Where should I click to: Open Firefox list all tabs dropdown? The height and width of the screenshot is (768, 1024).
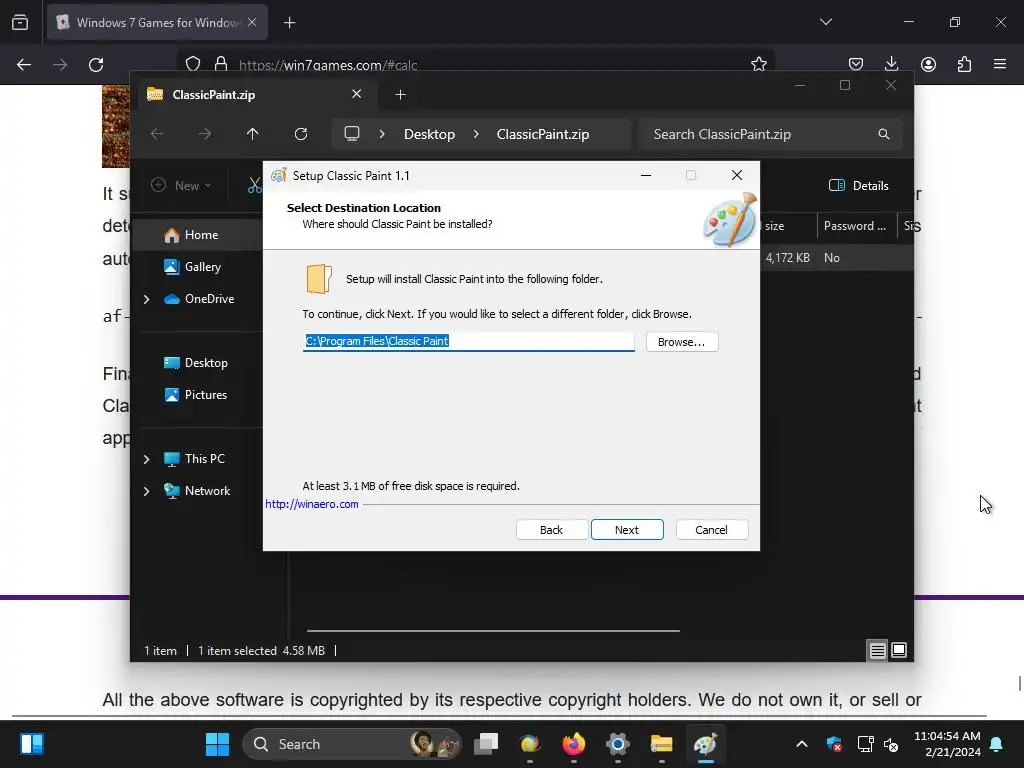click(x=825, y=22)
